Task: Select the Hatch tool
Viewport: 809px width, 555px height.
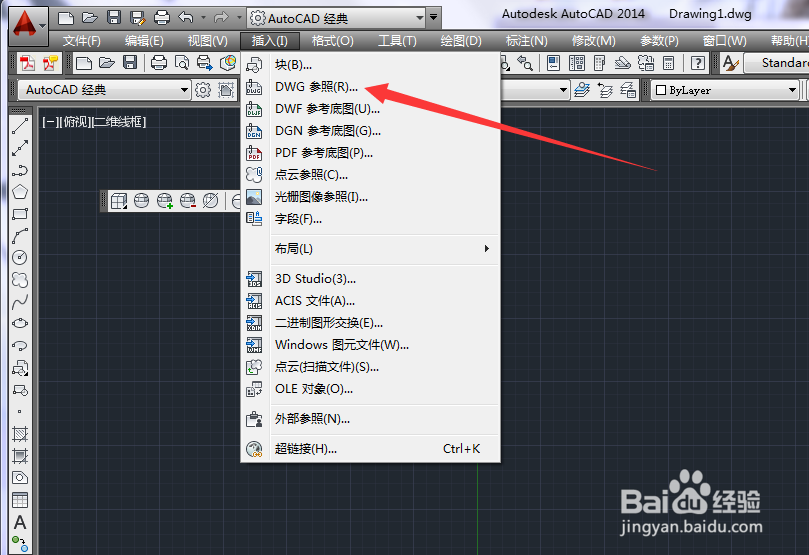Action: pos(20,434)
